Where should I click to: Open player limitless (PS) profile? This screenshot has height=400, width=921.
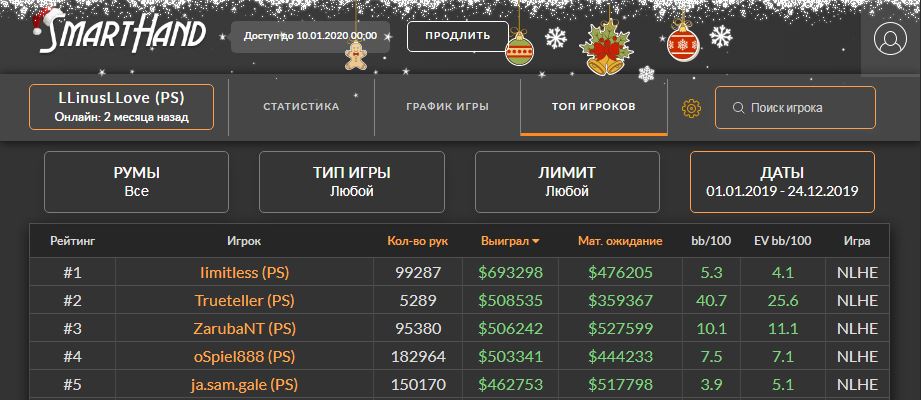coord(245,272)
